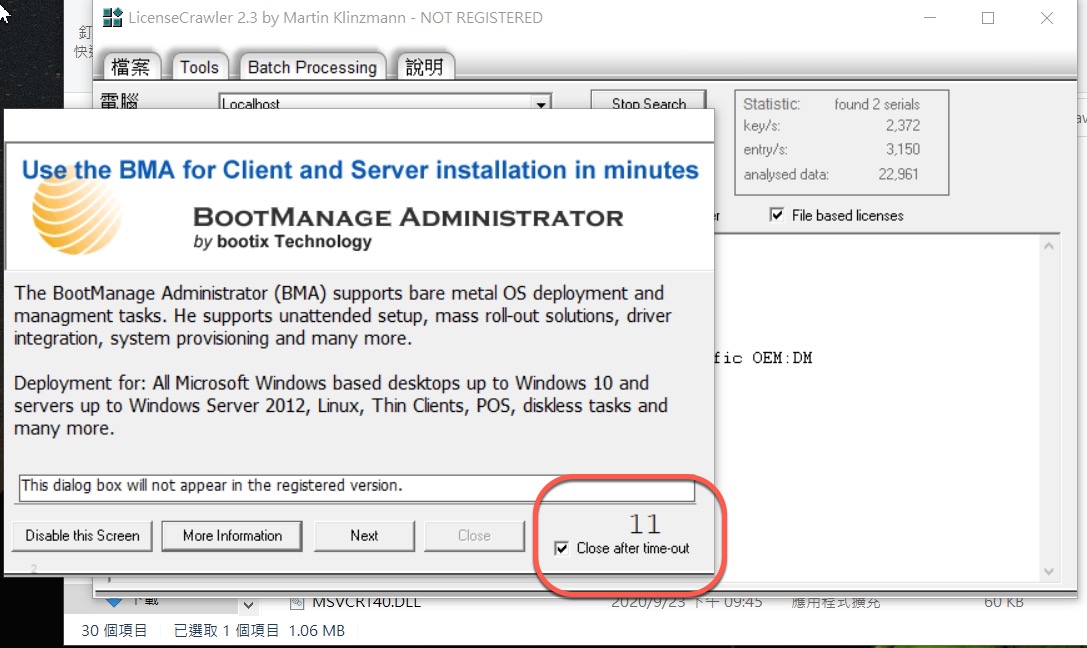Image resolution: width=1087 pixels, height=648 pixels.
Task: Click the '已選取 1 個項目 1.06 MB' status text
Action: point(259,631)
